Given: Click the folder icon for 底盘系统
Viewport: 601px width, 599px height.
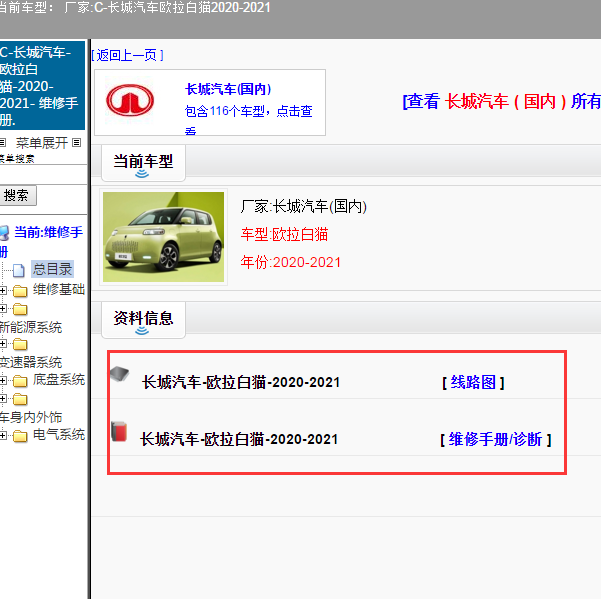Looking at the screenshot, I should click(20, 381).
